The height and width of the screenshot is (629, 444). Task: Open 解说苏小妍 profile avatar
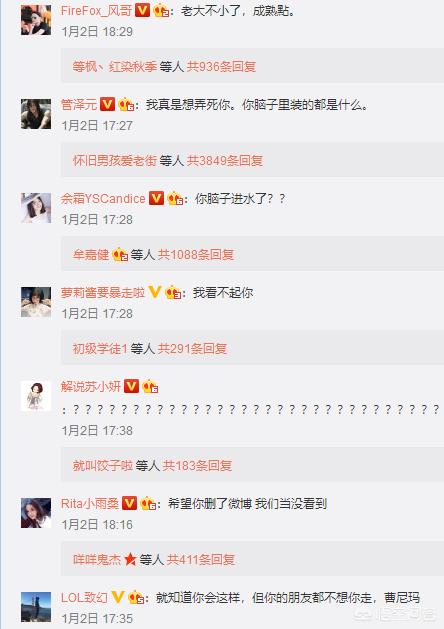(x=36, y=396)
